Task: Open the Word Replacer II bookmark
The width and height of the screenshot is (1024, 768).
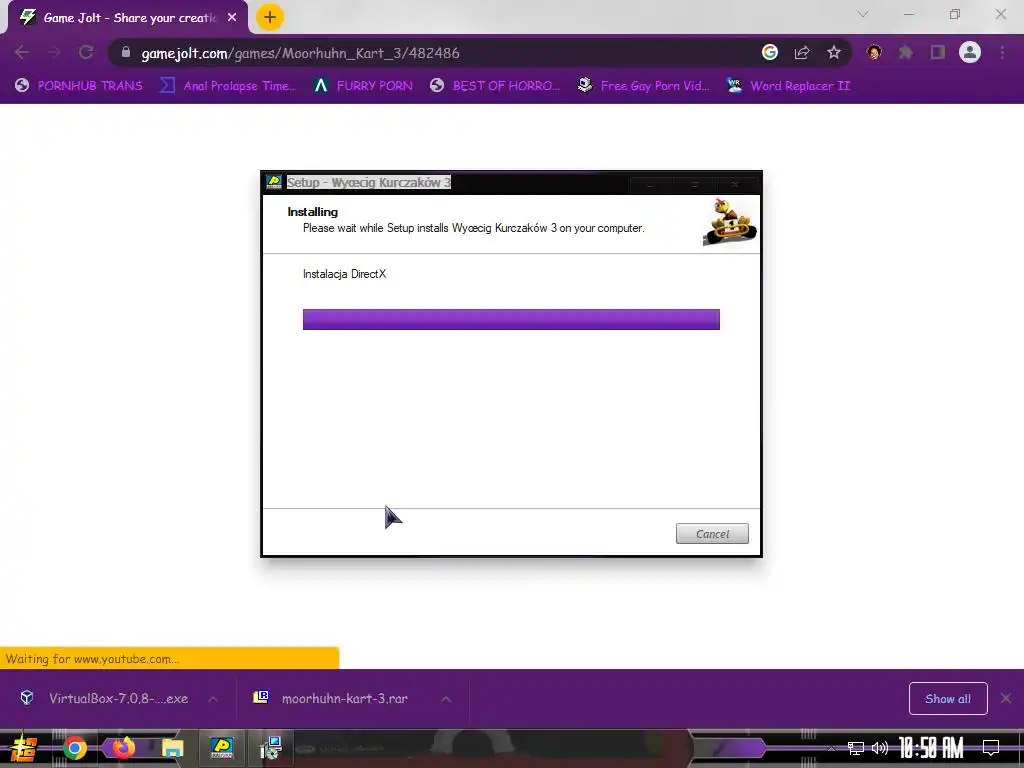Action: tap(789, 86)
